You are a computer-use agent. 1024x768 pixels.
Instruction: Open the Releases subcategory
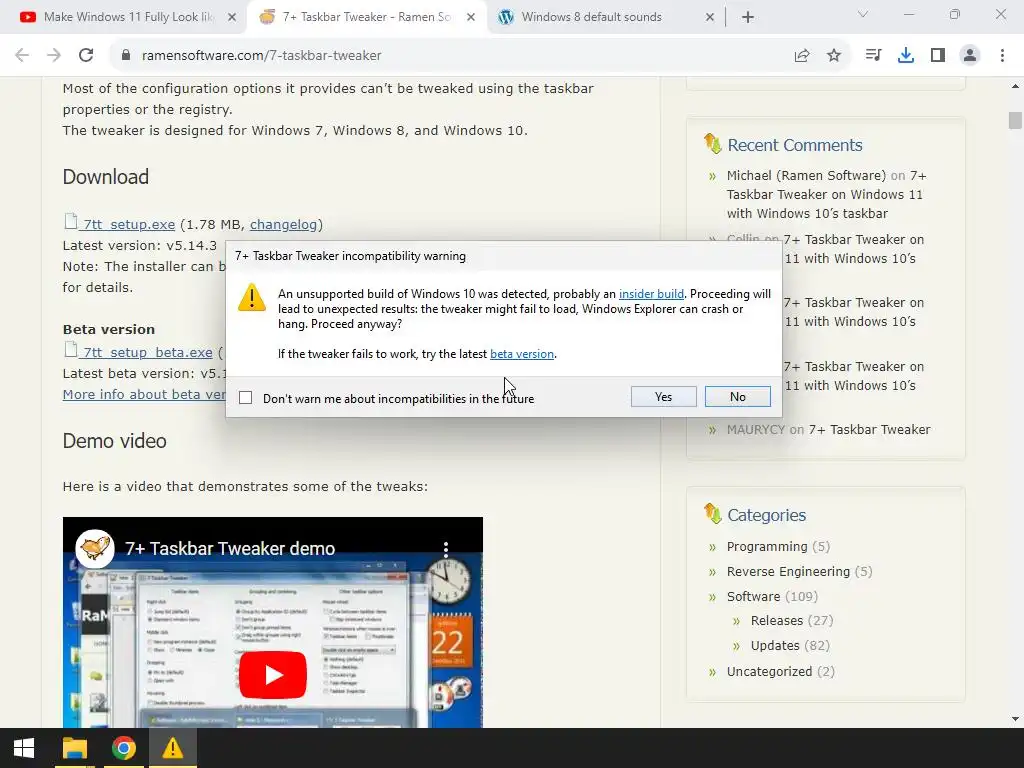[776, 620]
